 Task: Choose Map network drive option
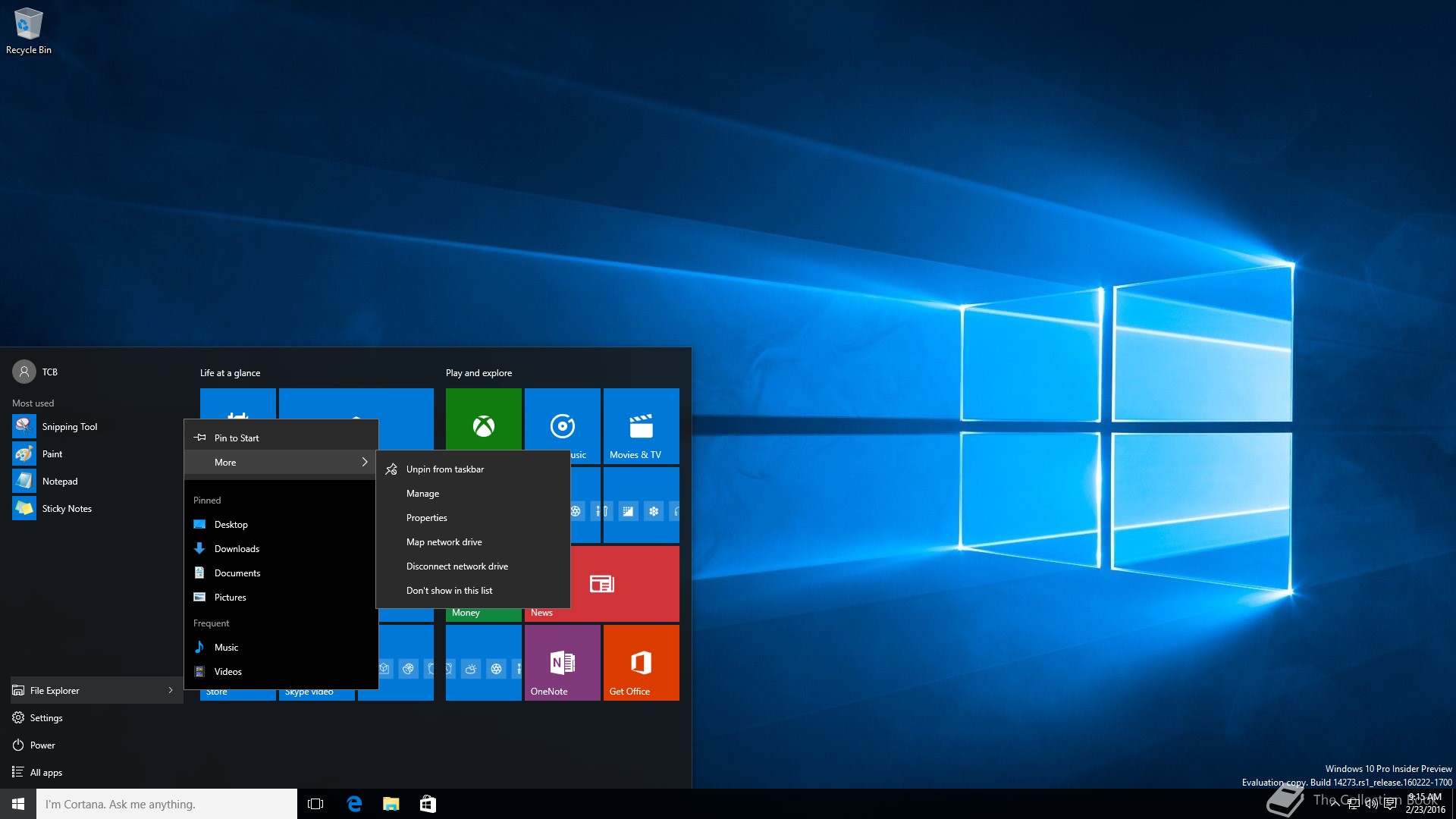(x=444, y=542)
